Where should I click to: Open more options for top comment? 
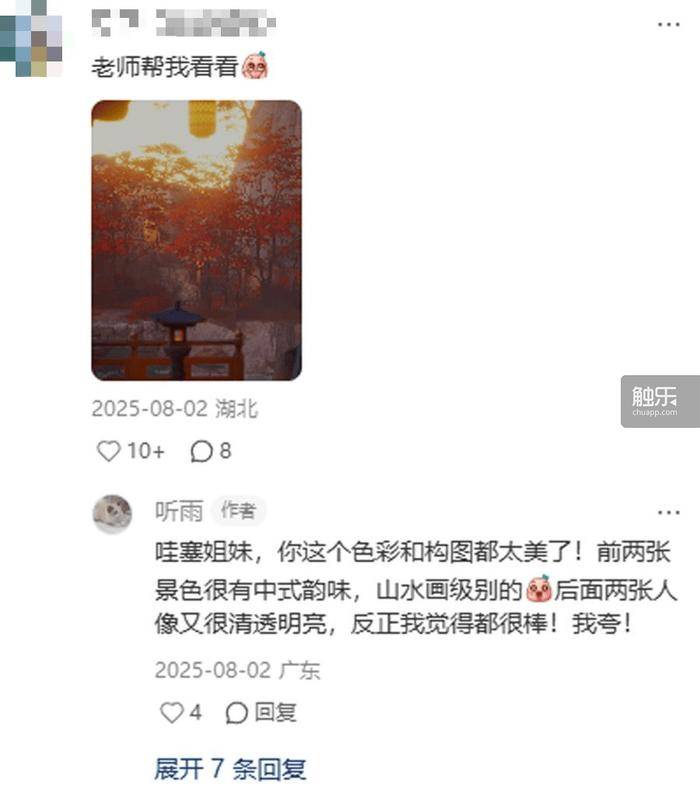[669, 24]
